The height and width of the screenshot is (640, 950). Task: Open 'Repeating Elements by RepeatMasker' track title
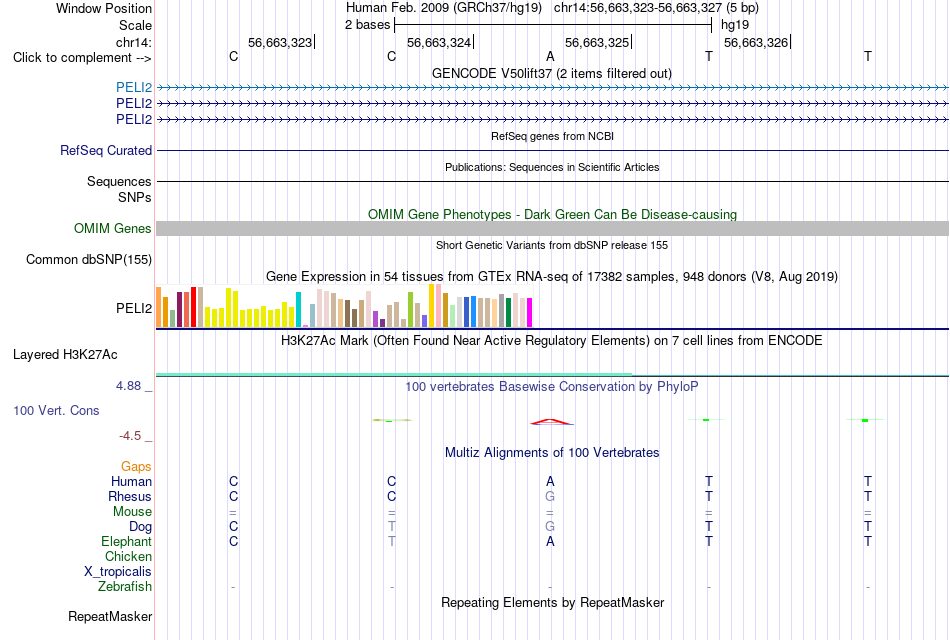[x=552, y=602]
